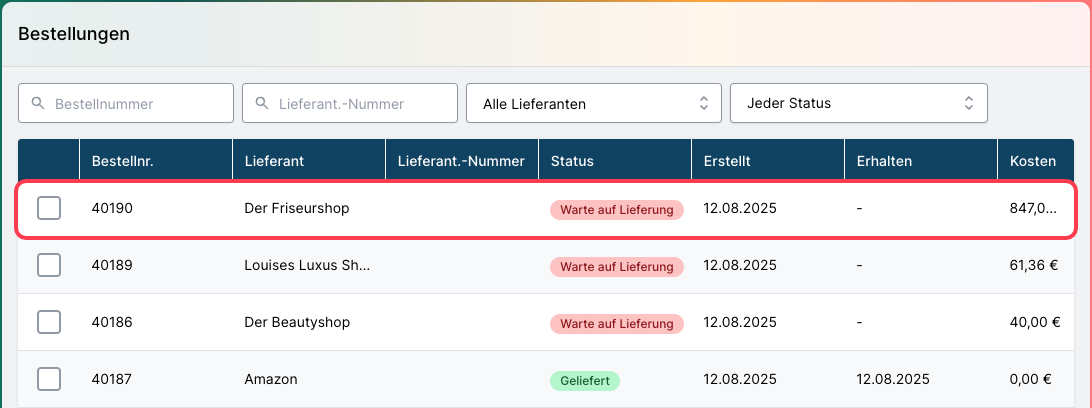This screenshot has height=408, width=1092.
Task: Click magnifier icon in Lieferant.-Nummer field
Action: coord(262,104)
